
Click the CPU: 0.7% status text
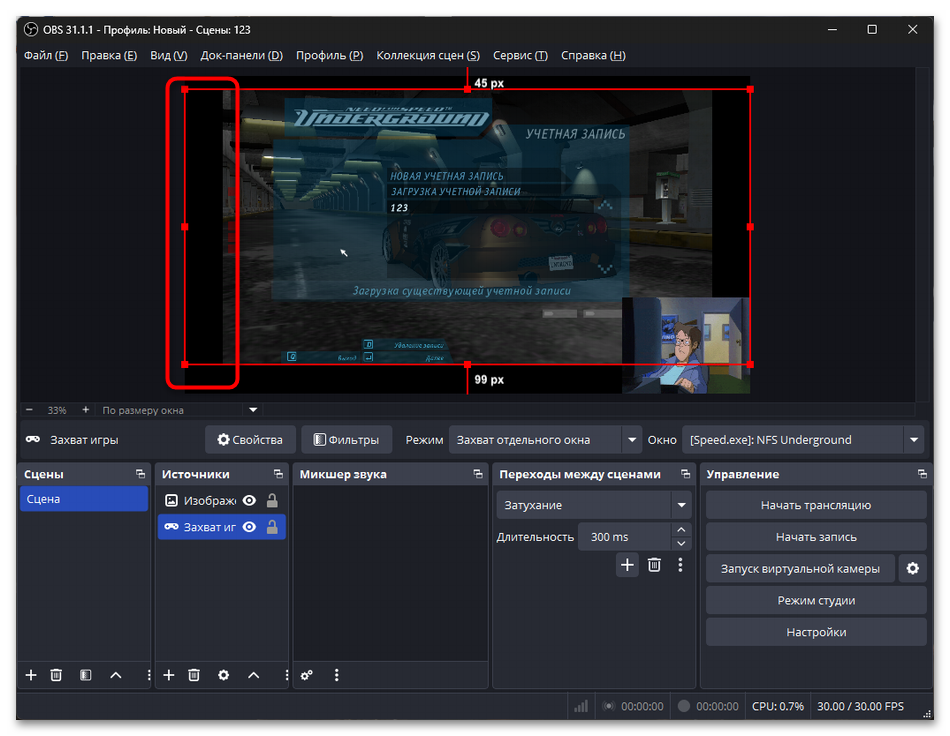(x=777, y=706)
